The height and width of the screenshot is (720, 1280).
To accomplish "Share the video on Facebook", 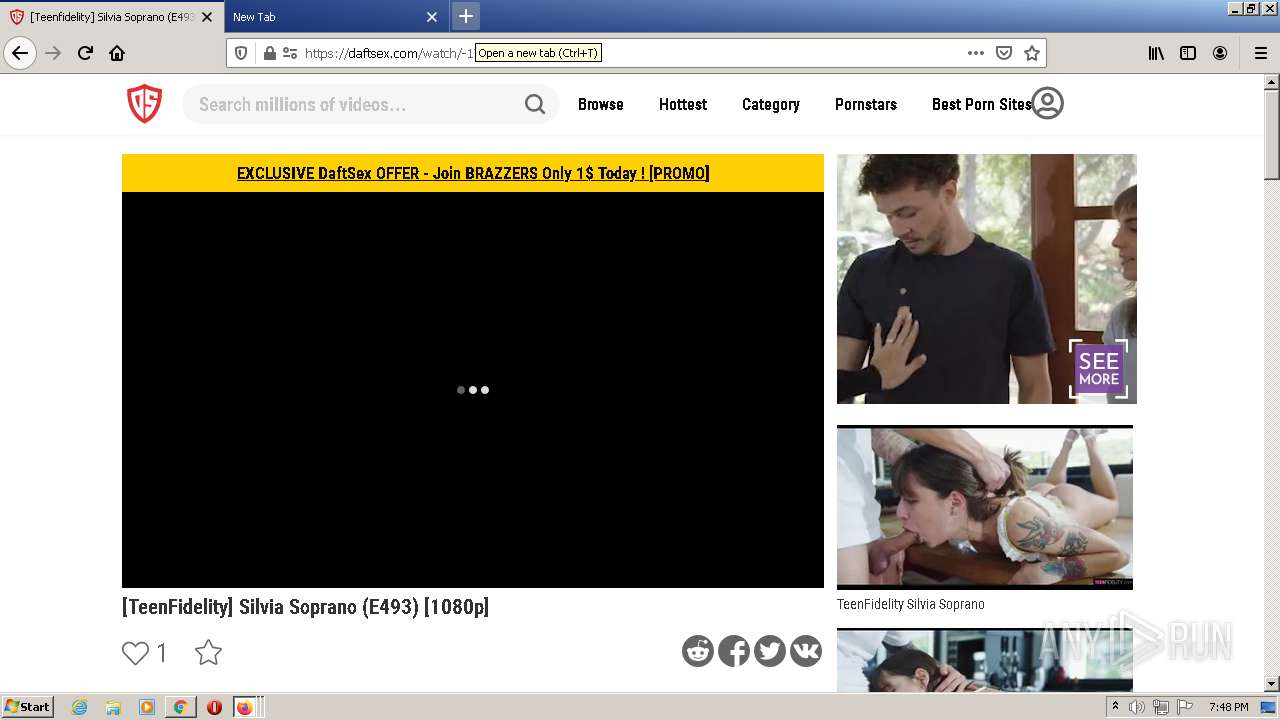I will 734,651.
